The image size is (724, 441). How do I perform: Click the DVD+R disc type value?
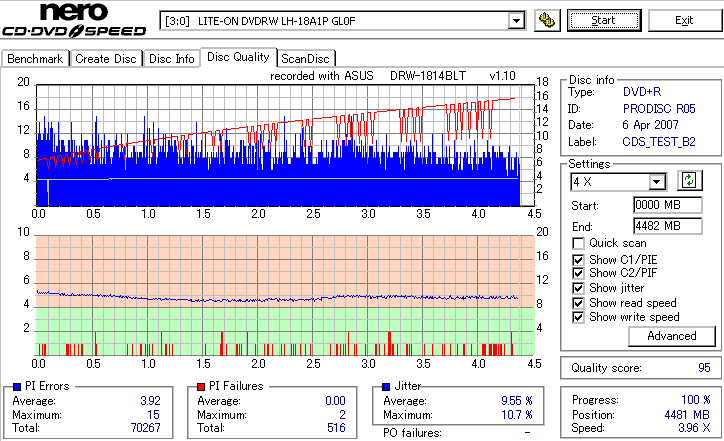tap(642, 92)
